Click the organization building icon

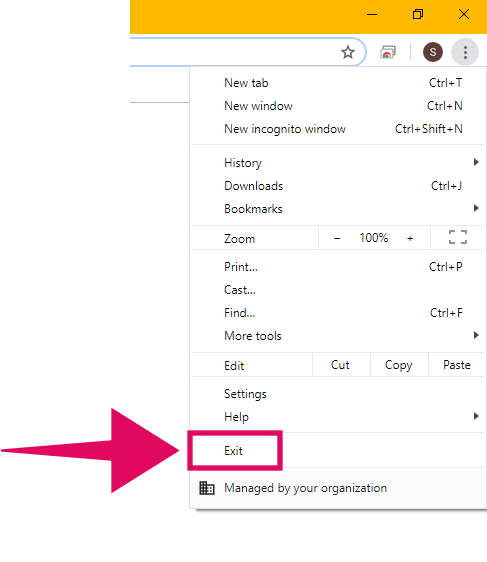(x=207, y=488)
